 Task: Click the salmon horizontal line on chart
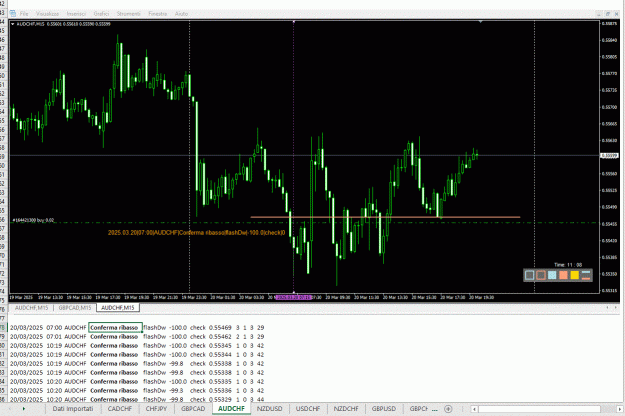[385, 217]
